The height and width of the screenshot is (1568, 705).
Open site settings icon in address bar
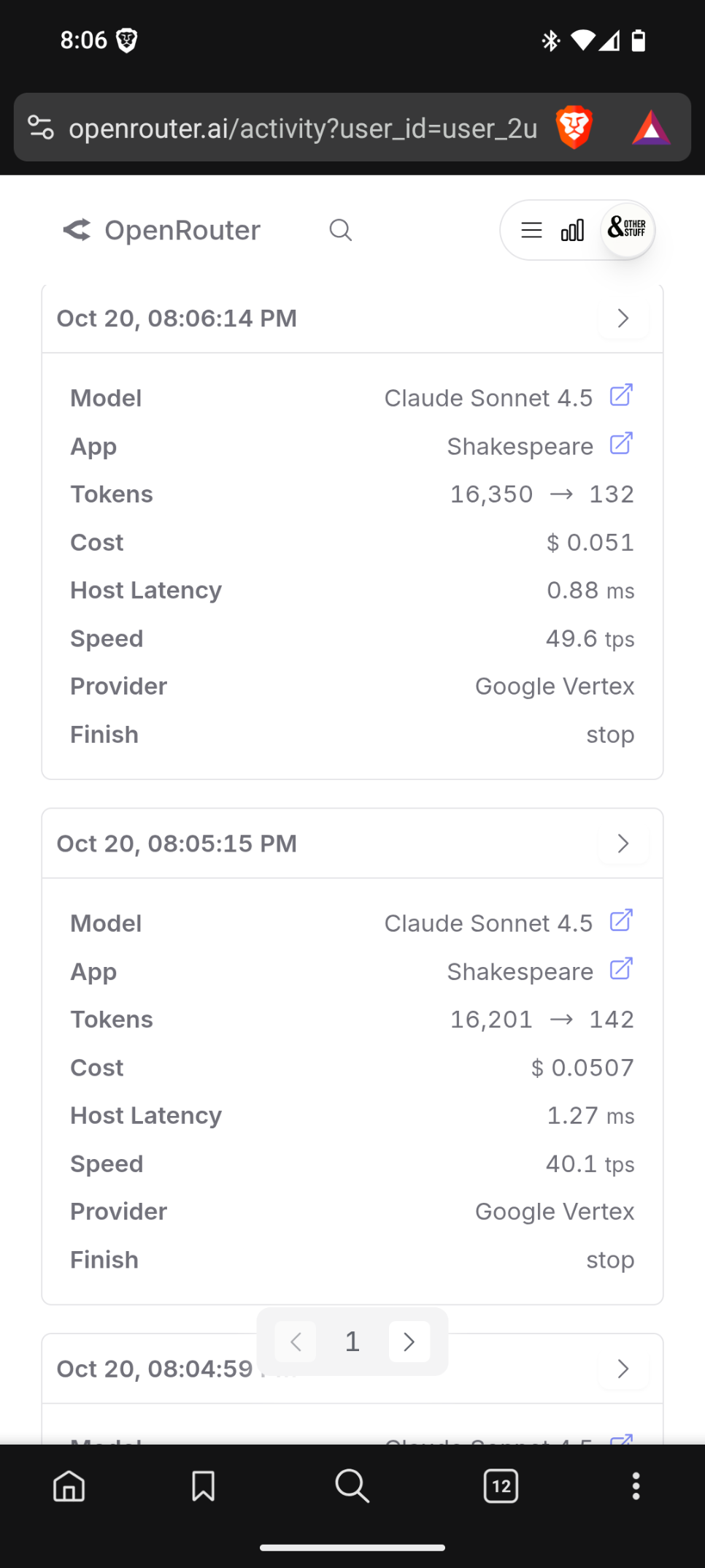coord(41,128)
